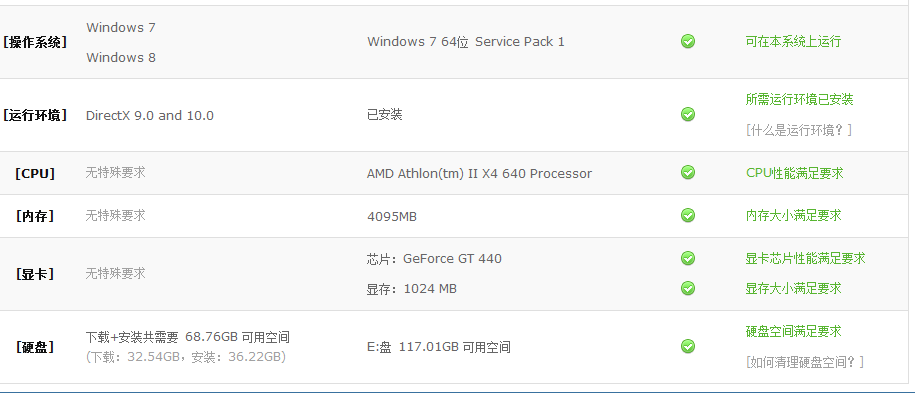
Task: Click 可在本系统上运行 status text
Action: pos(793,41)
